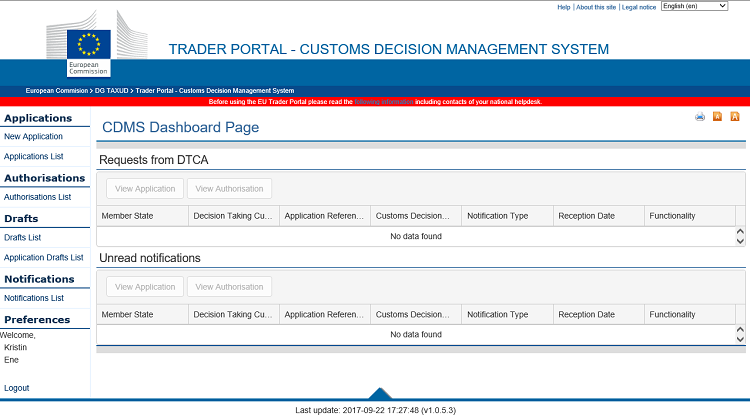Click View Application under Requests from DTCA
This screenshot has width=750, height=419.
(145, 188)
